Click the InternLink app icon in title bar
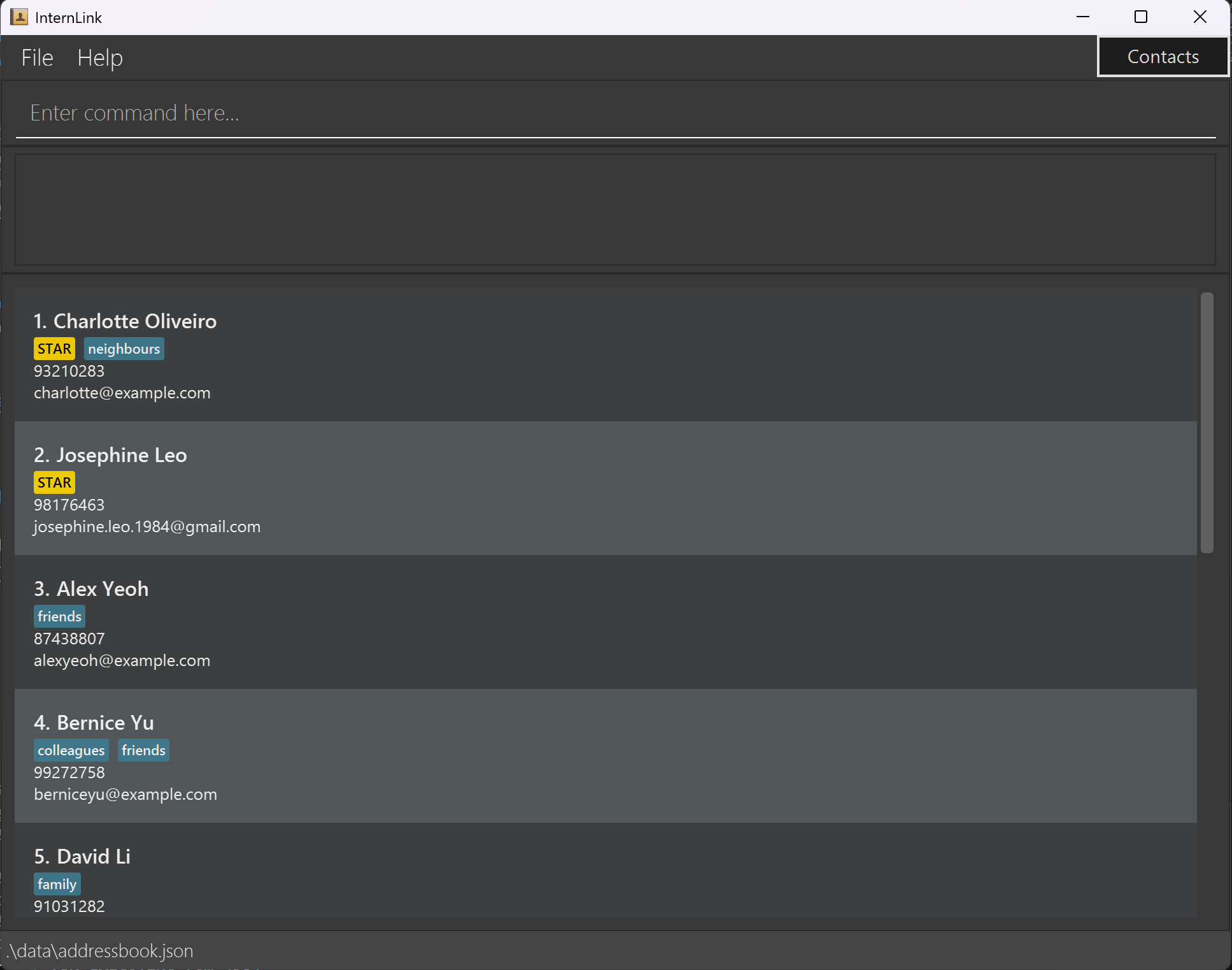Screen dimensions: 1232x970 tap(19, 17)
